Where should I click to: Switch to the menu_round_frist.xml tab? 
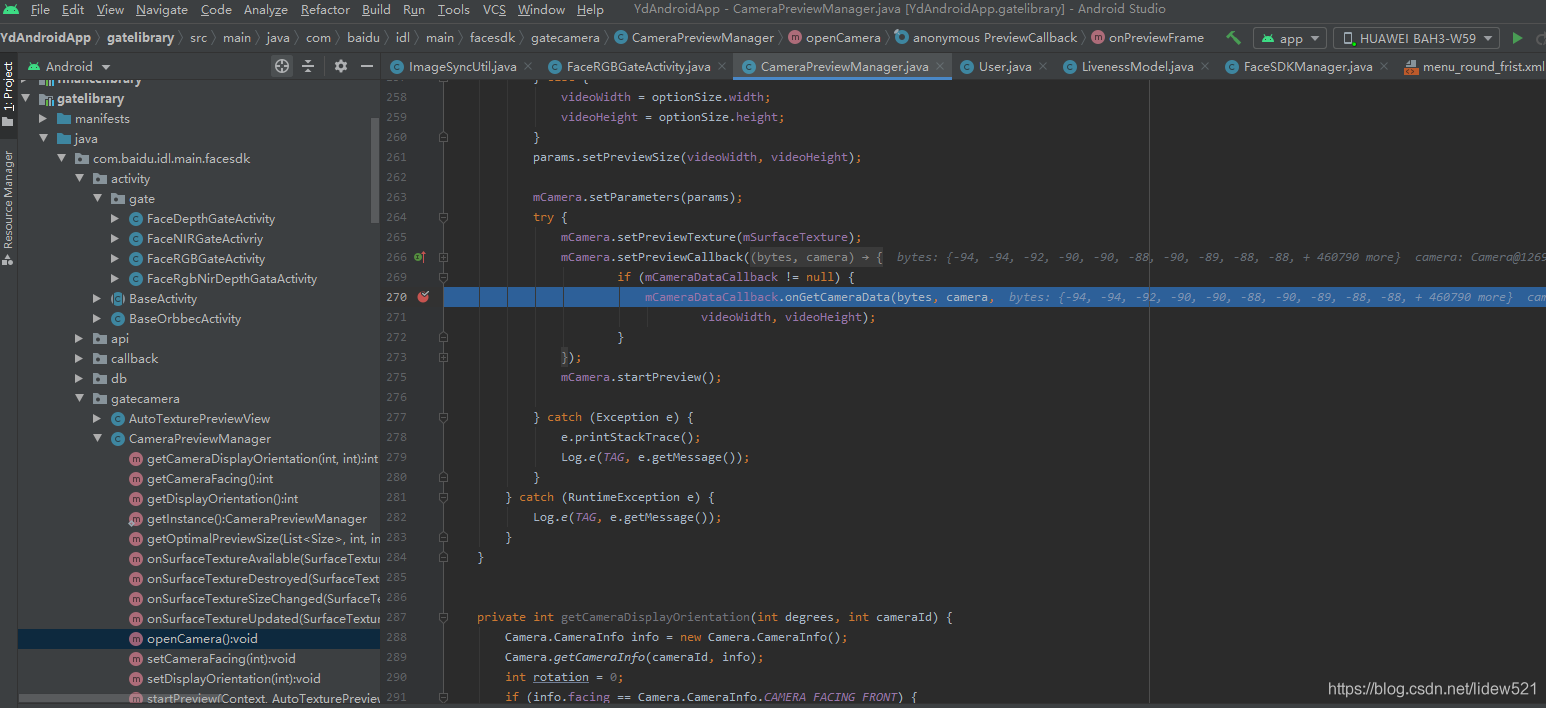pos(1475,67)
